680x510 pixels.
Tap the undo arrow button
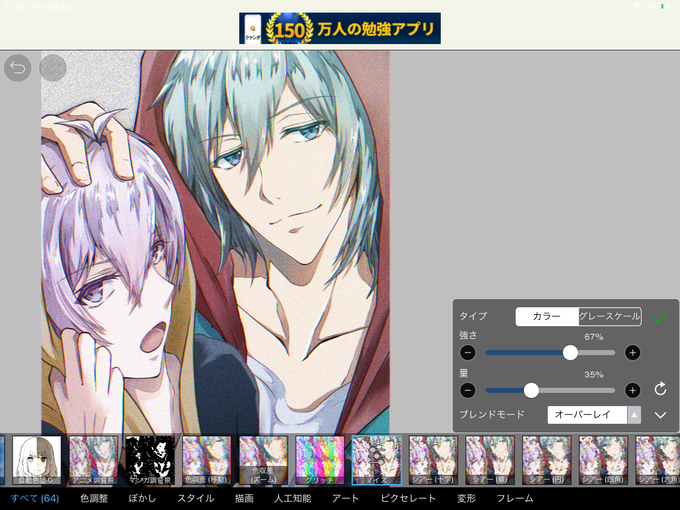tap(18, 68)
